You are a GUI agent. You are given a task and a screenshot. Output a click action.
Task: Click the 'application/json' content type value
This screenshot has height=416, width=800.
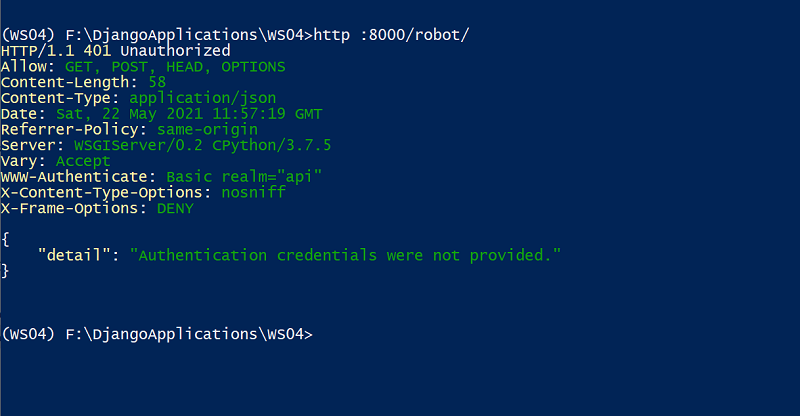point(203,98)
